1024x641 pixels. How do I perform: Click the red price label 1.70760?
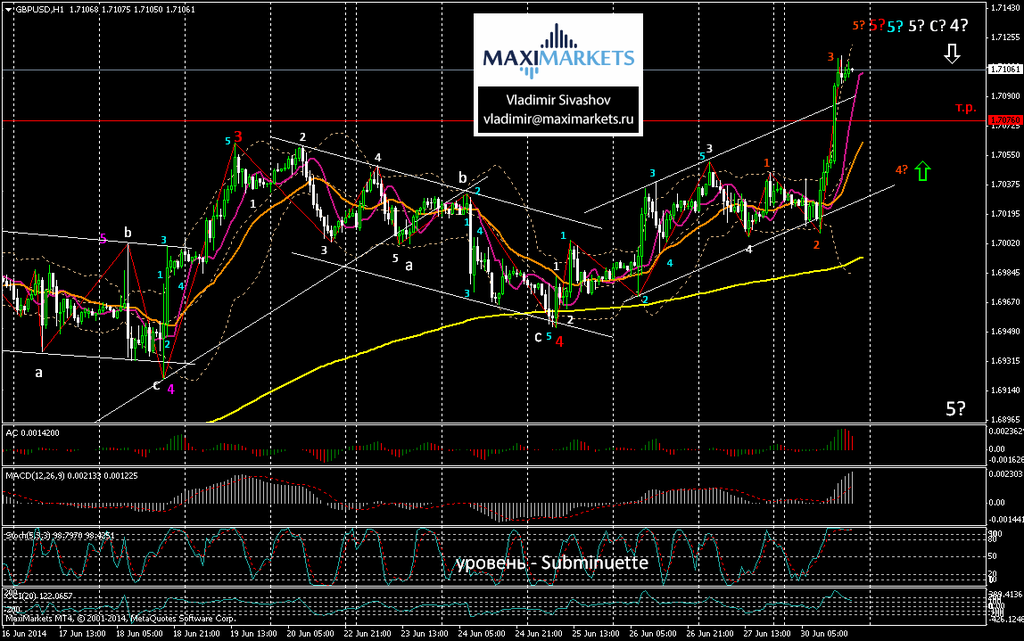tap(1006, 120)
